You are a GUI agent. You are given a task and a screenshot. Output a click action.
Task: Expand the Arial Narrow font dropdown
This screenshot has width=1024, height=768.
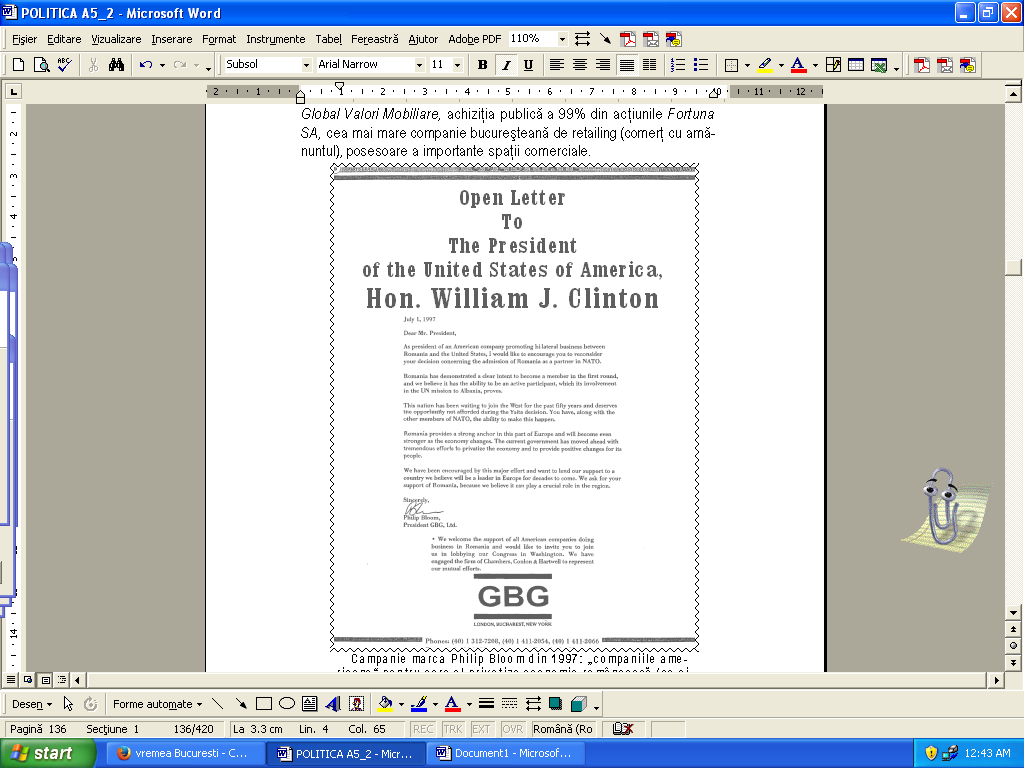tap(419, 65)
